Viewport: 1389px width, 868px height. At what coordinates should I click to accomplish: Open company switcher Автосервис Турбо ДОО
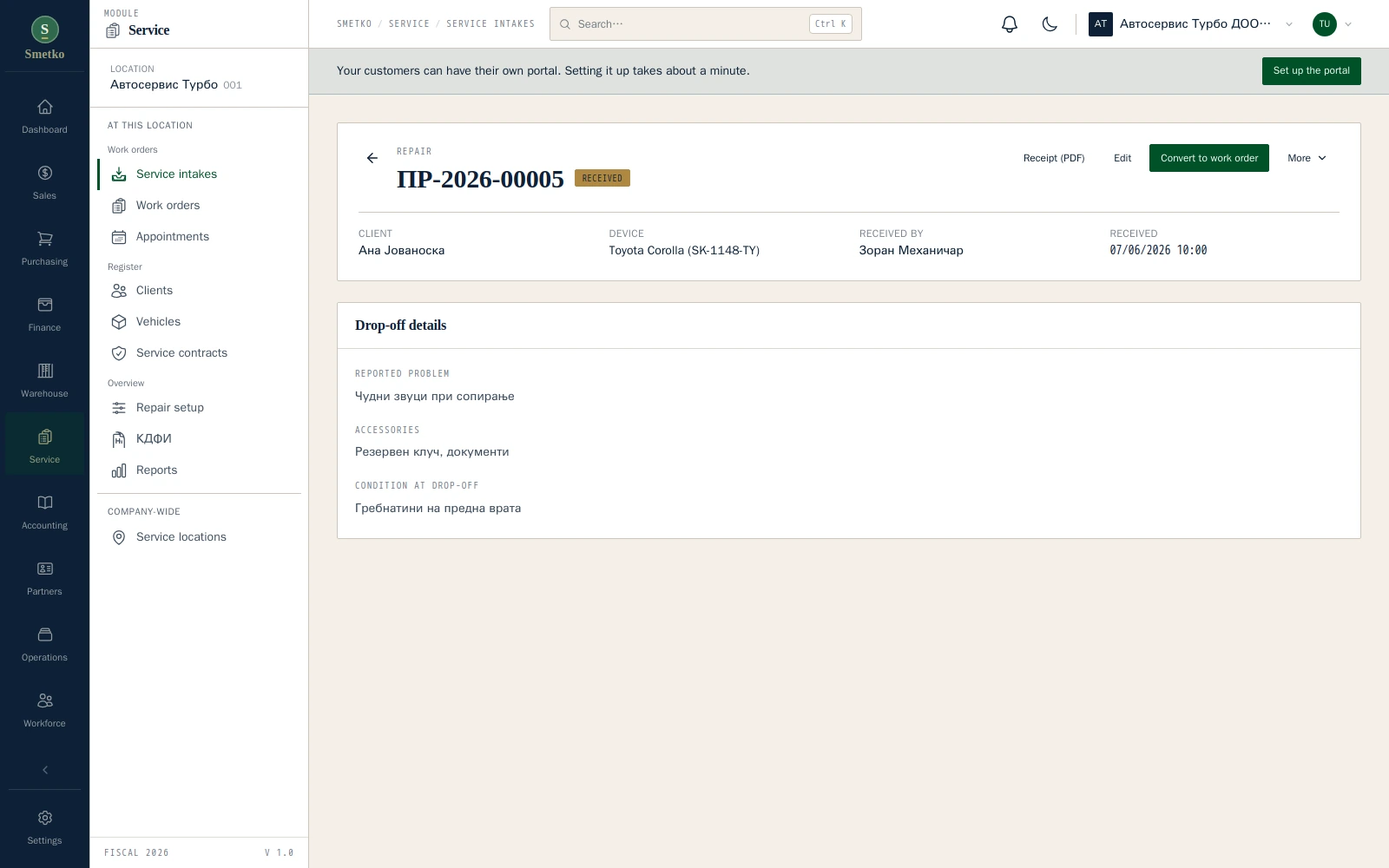(1191, 24)
